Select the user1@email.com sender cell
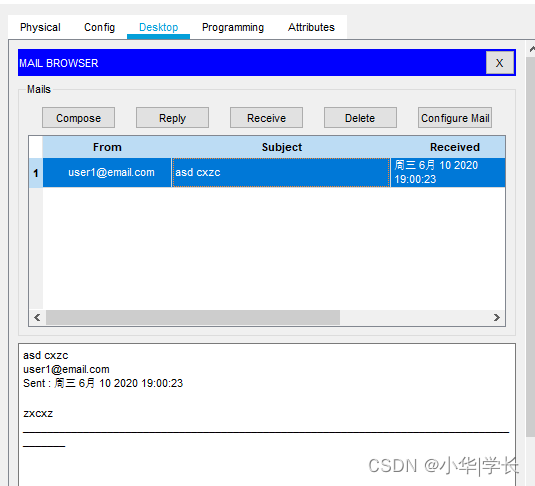Viewport: 535px width, 486px height. click(x=107, y=172)
